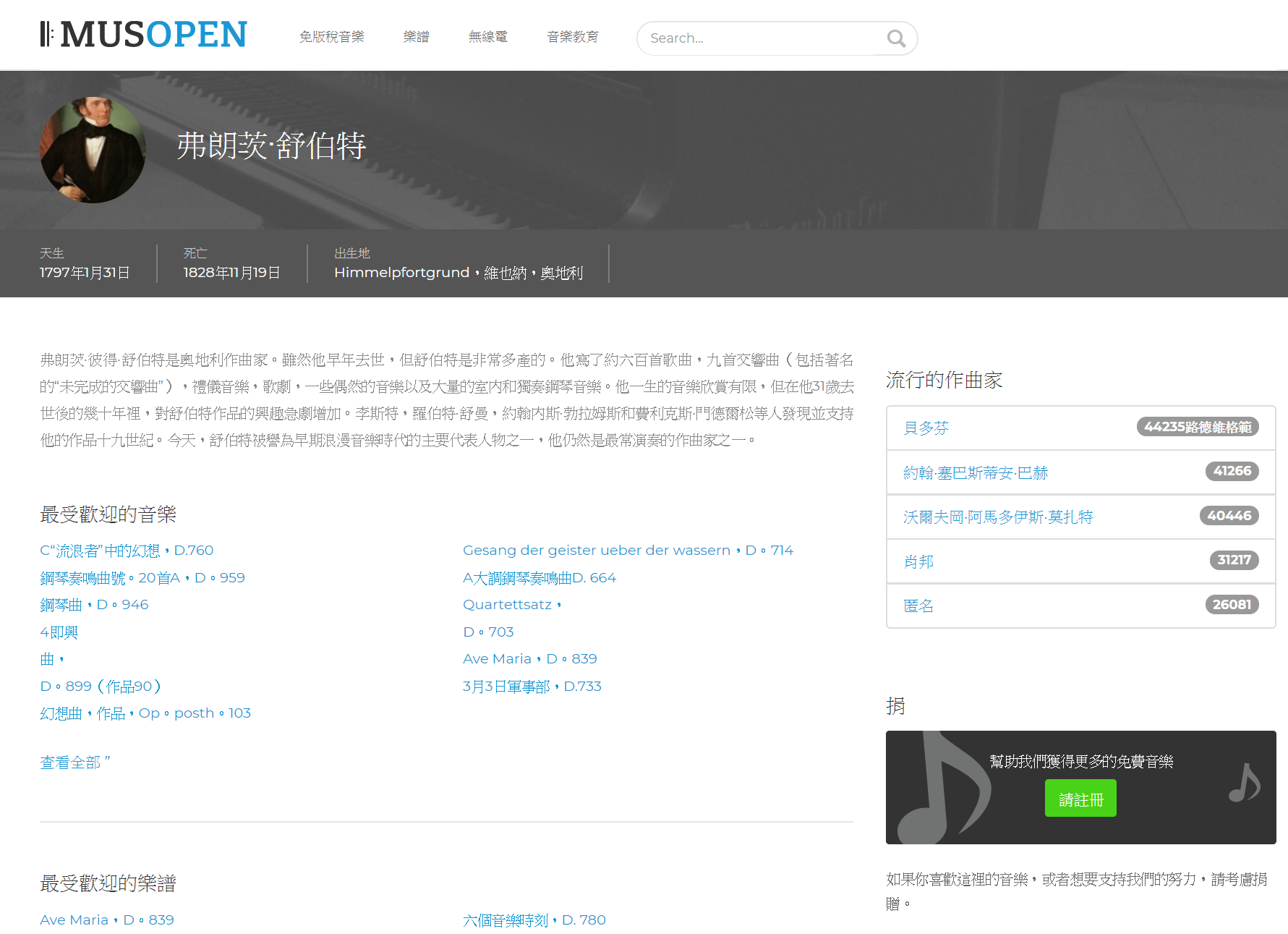Open 匿名 composer link

click(918, 606)
